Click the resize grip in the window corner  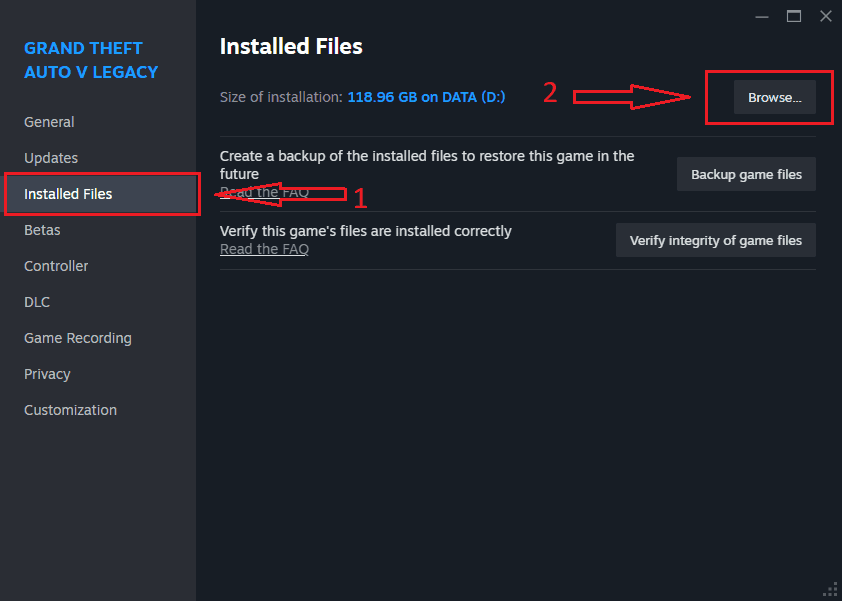[830, 589]
